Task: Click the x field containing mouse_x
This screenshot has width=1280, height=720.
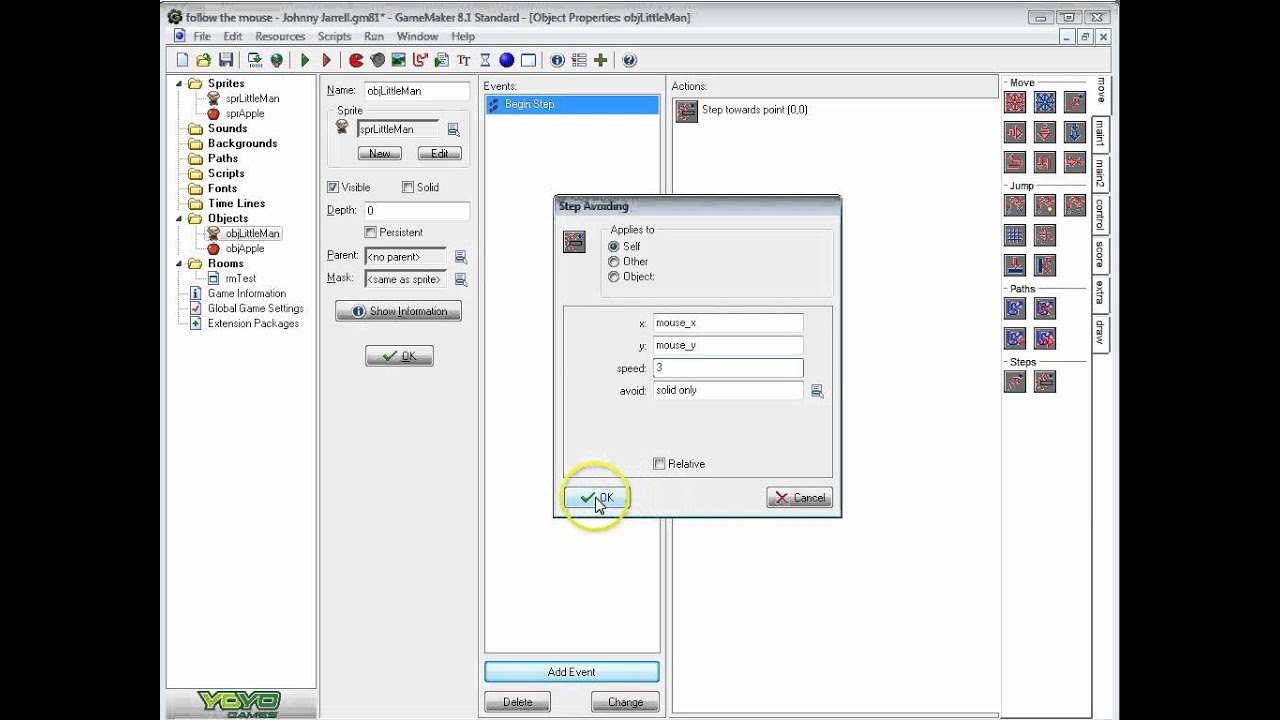Action: [x=728, y=323]
